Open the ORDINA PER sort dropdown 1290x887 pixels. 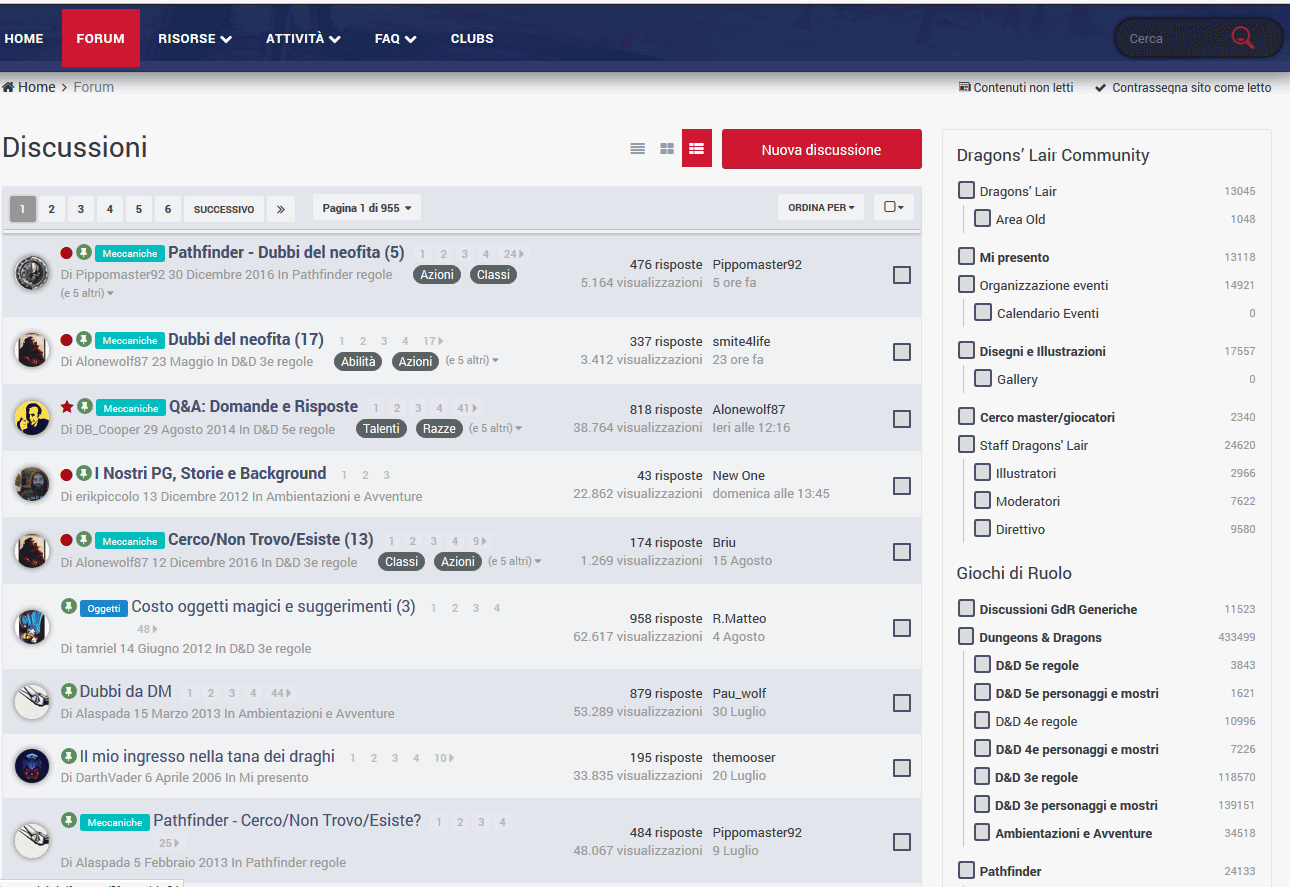820,208
